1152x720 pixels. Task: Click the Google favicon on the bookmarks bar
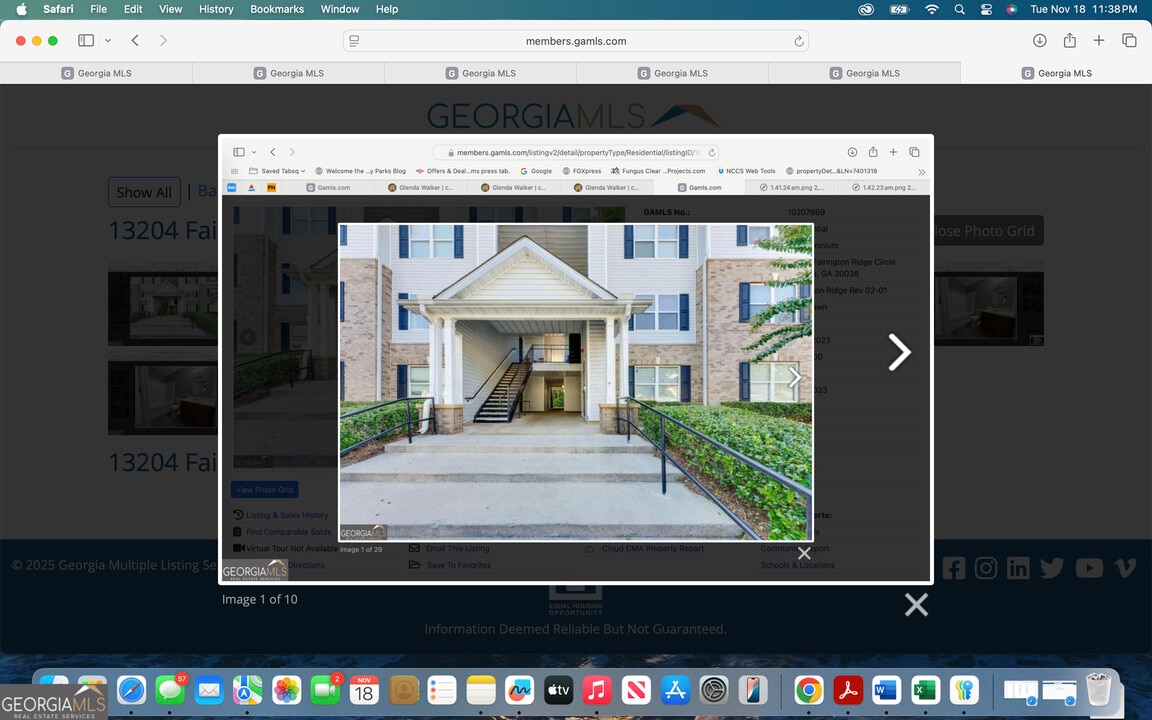(524, 170)
